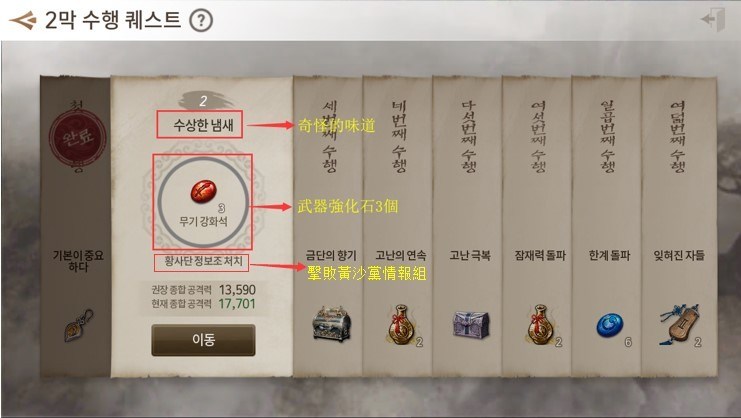Click the 수상한 냄새 quest title
Screen dimensions: 741x418
tap(203, 125)
